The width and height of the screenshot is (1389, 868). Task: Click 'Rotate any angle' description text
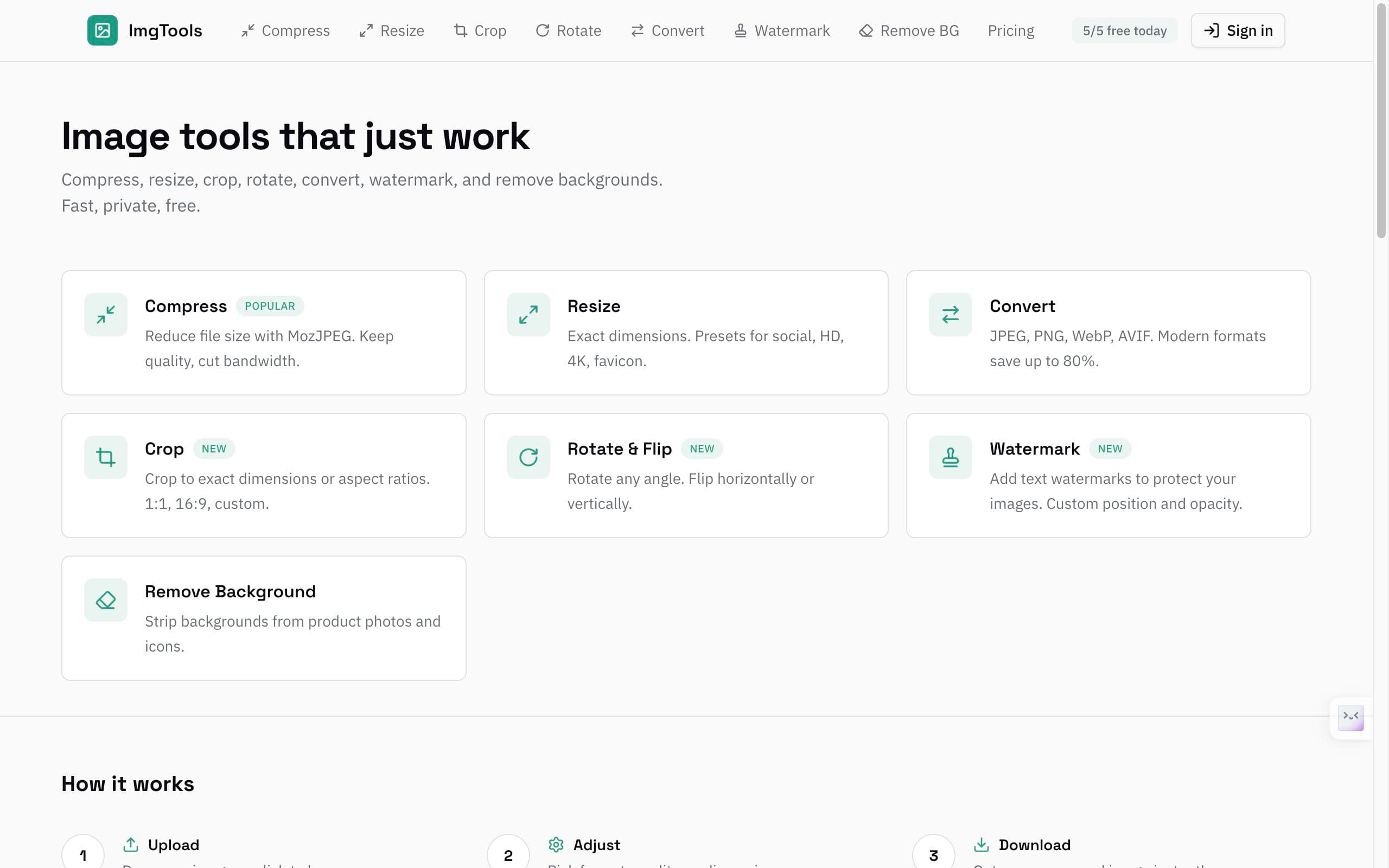point(691,491)
